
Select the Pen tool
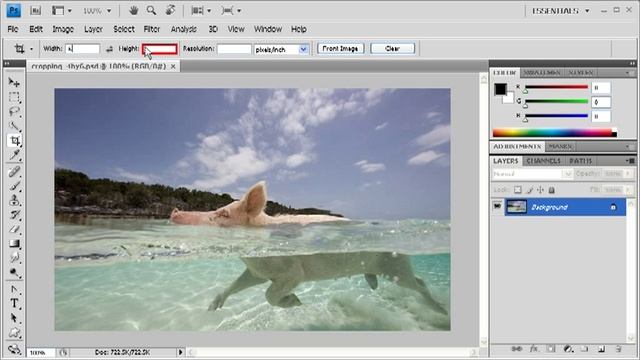point(14,289)
